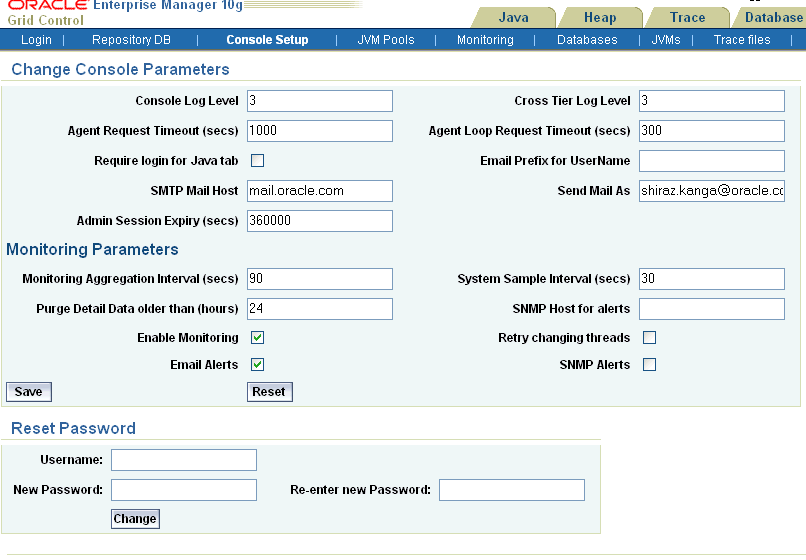The height and width of the screenshot is (560, 806).
Task: Toggle Require login for Java tab checkbox
Action: [258, 160]
